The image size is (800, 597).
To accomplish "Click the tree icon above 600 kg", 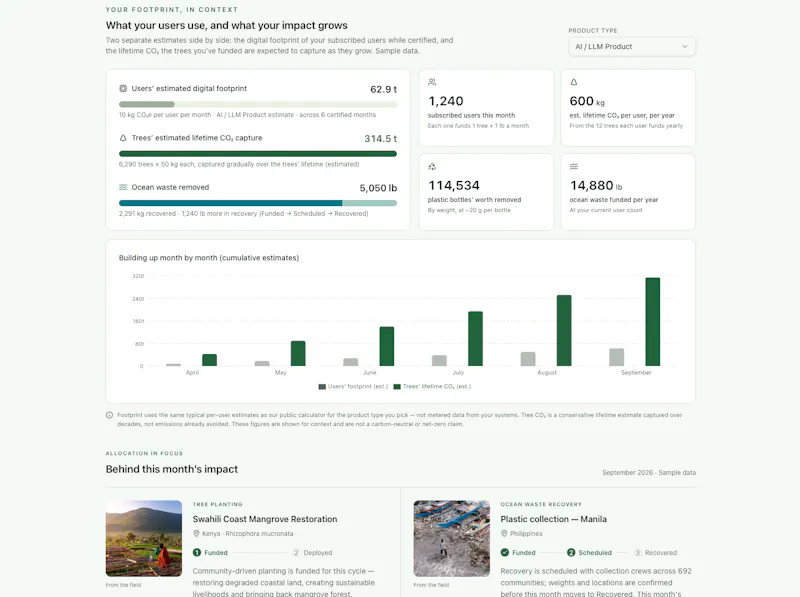I will point(574,82).
